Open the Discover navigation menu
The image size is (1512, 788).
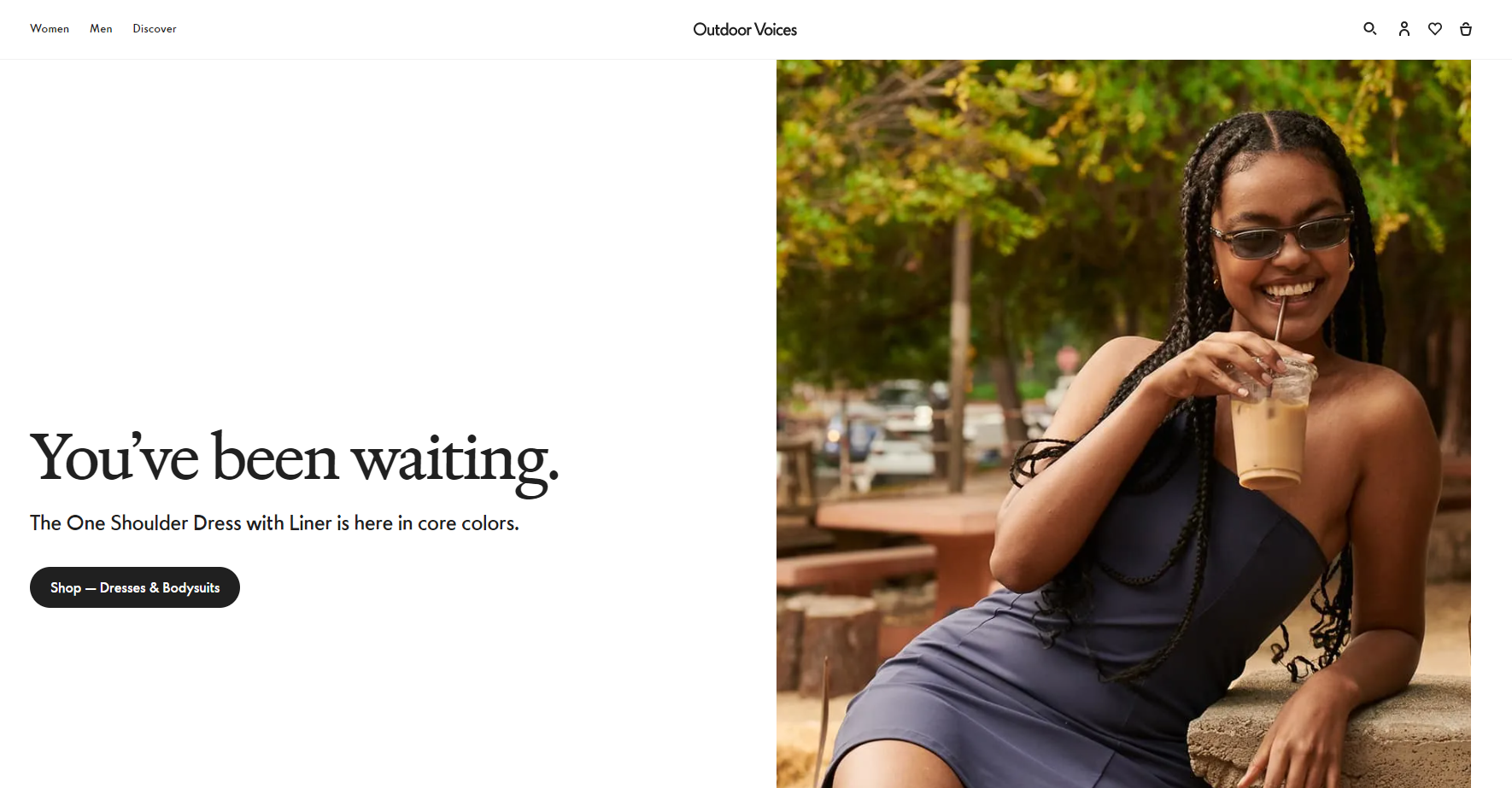tap(155, 29)
